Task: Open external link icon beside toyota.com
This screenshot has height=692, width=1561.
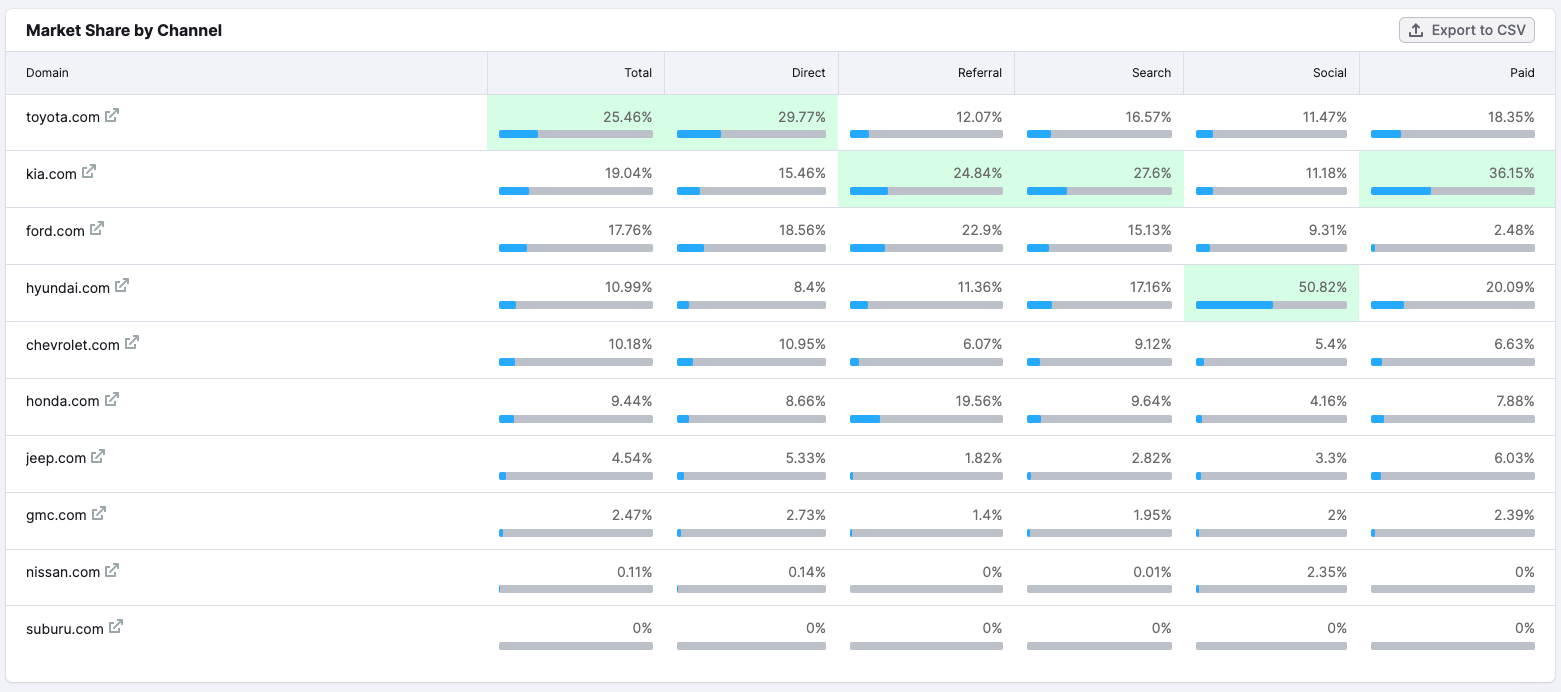Action: coord(112,115)
